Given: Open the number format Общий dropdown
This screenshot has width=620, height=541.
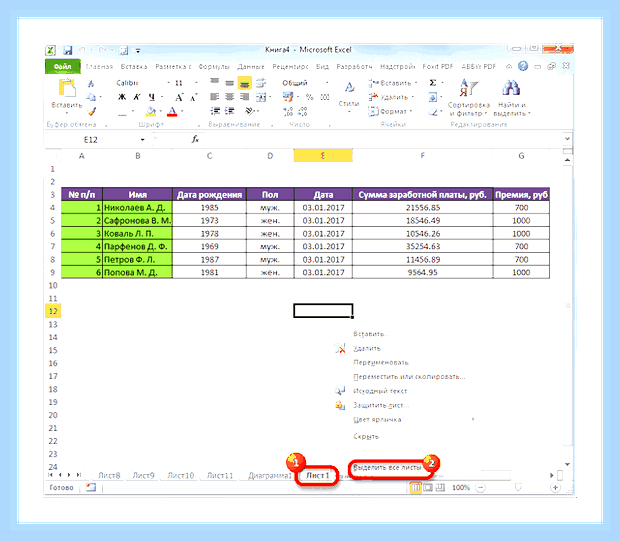Looking at the screenshot, I should point(327,83).
